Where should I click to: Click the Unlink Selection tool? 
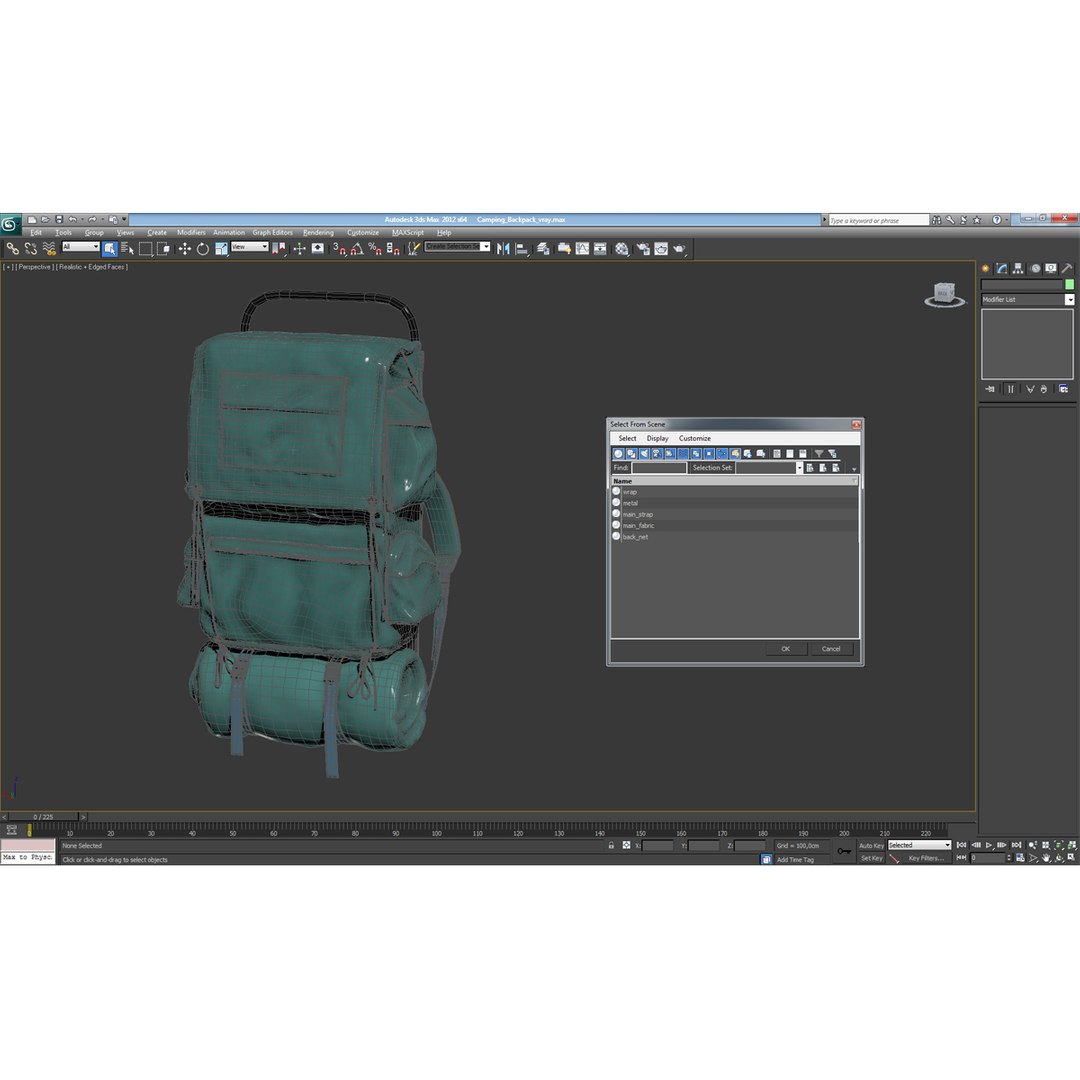coord(30,249)
